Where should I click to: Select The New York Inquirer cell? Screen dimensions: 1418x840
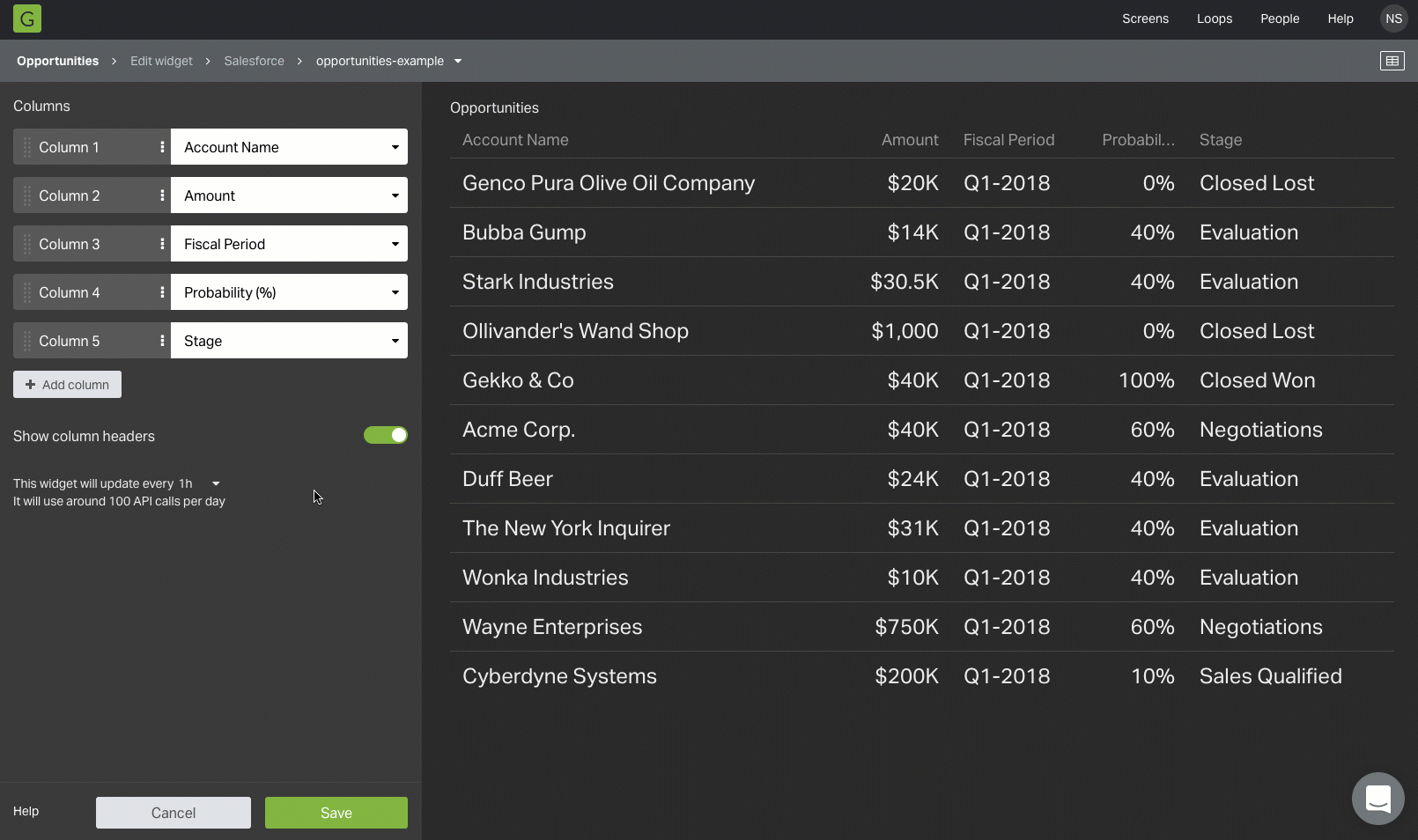coord(566,528)
